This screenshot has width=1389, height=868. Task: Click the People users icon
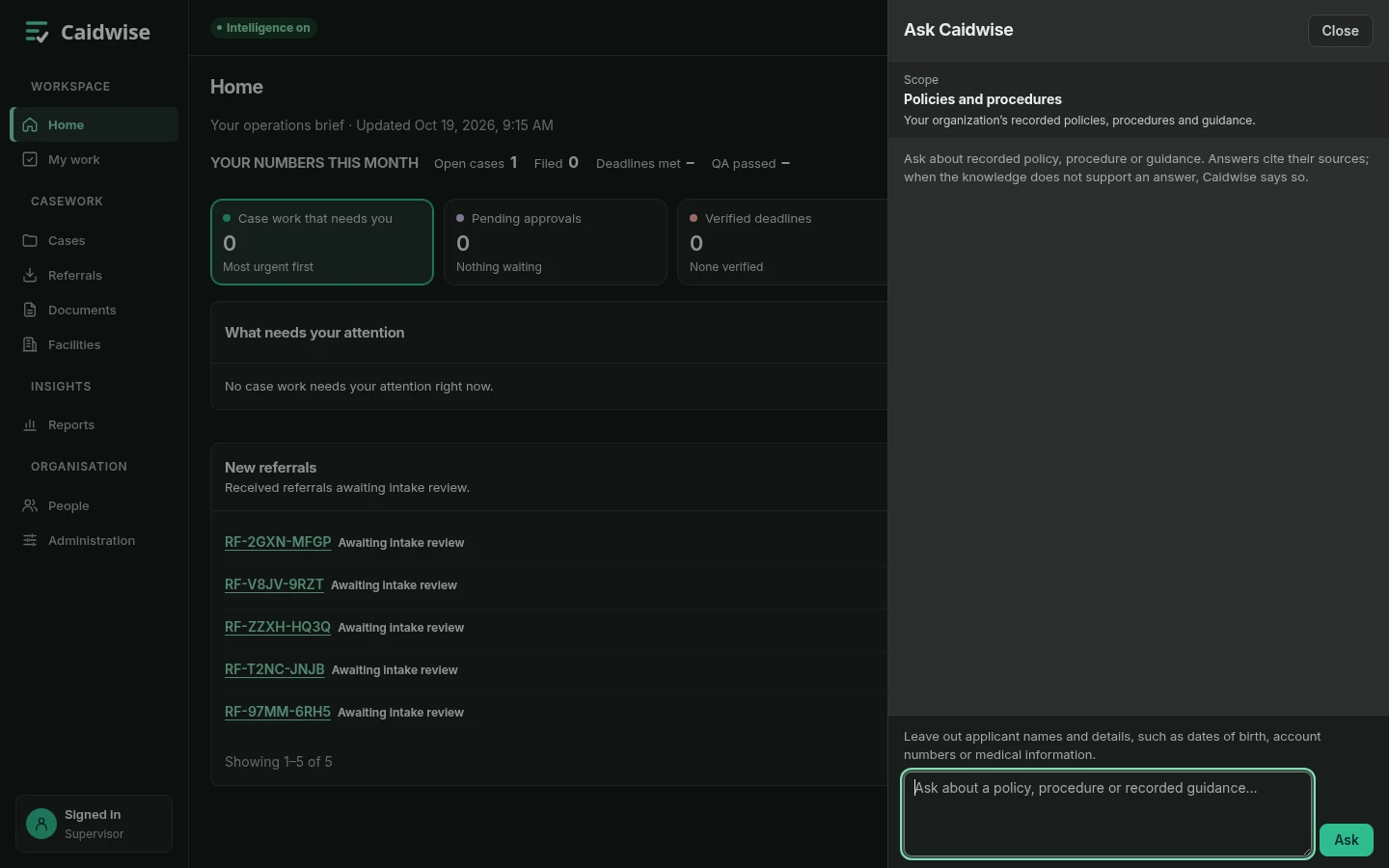30,505
